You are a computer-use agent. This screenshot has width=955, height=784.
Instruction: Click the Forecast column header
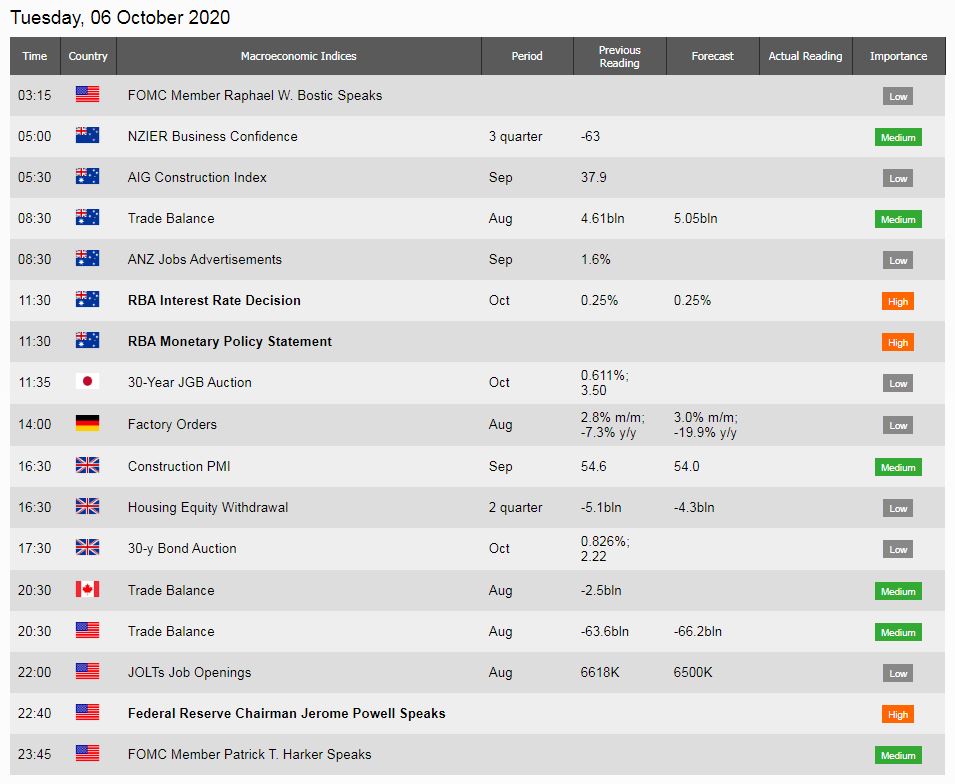click(713, 56)
